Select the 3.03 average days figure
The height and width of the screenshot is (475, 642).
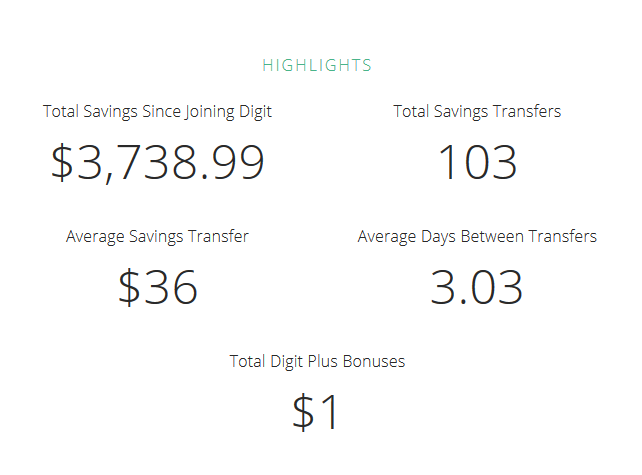pos(477,288)
